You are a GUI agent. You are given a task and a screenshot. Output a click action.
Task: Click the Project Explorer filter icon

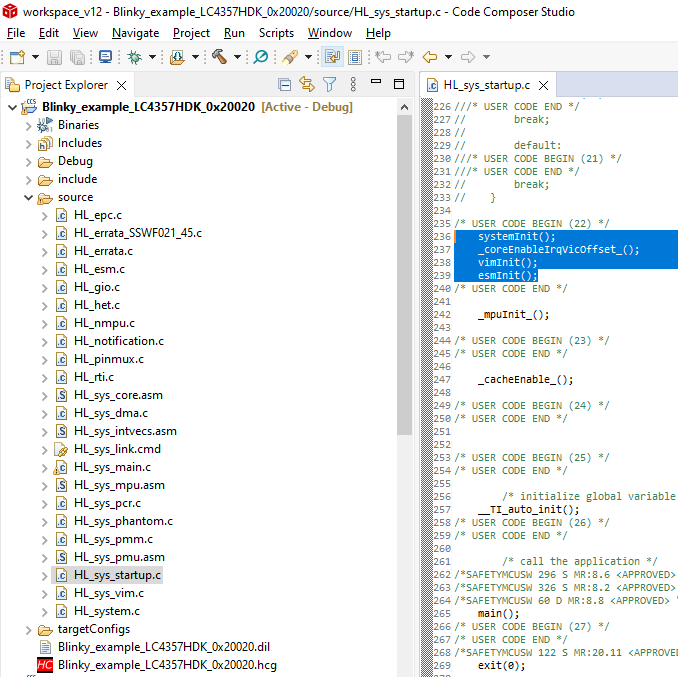[329, 85]
